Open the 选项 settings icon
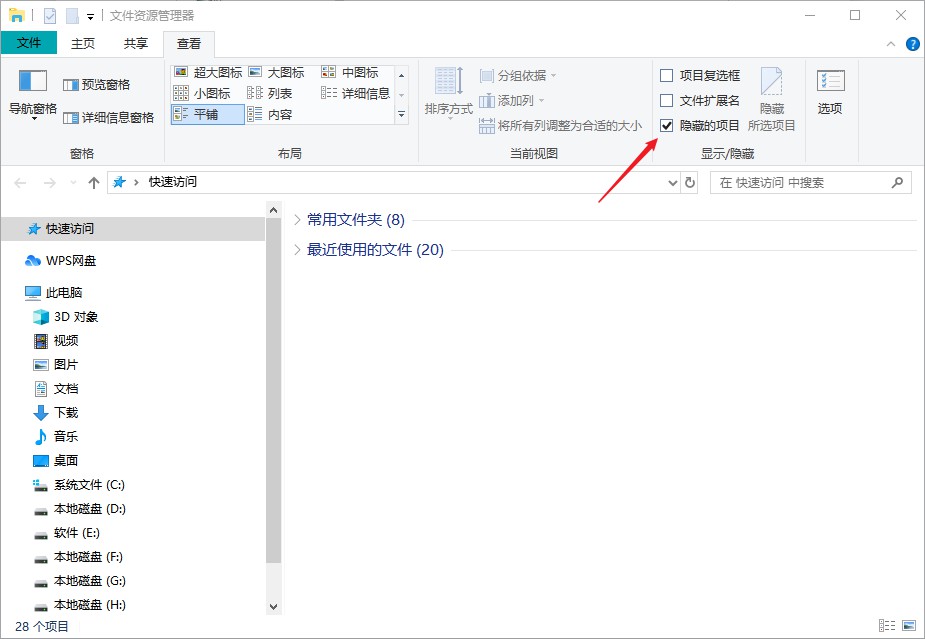Viewport: 925px width, 639px height. (x=830, y=90)
